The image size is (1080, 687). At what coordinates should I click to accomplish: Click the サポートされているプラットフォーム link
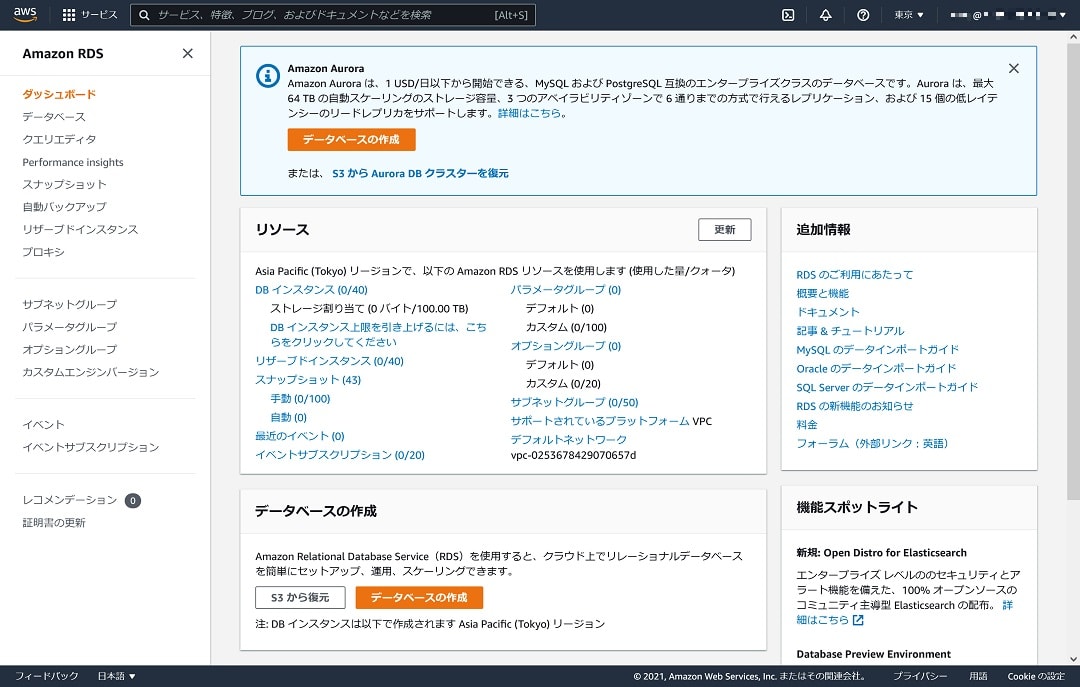pyautogui.click(x=600, y=421)
